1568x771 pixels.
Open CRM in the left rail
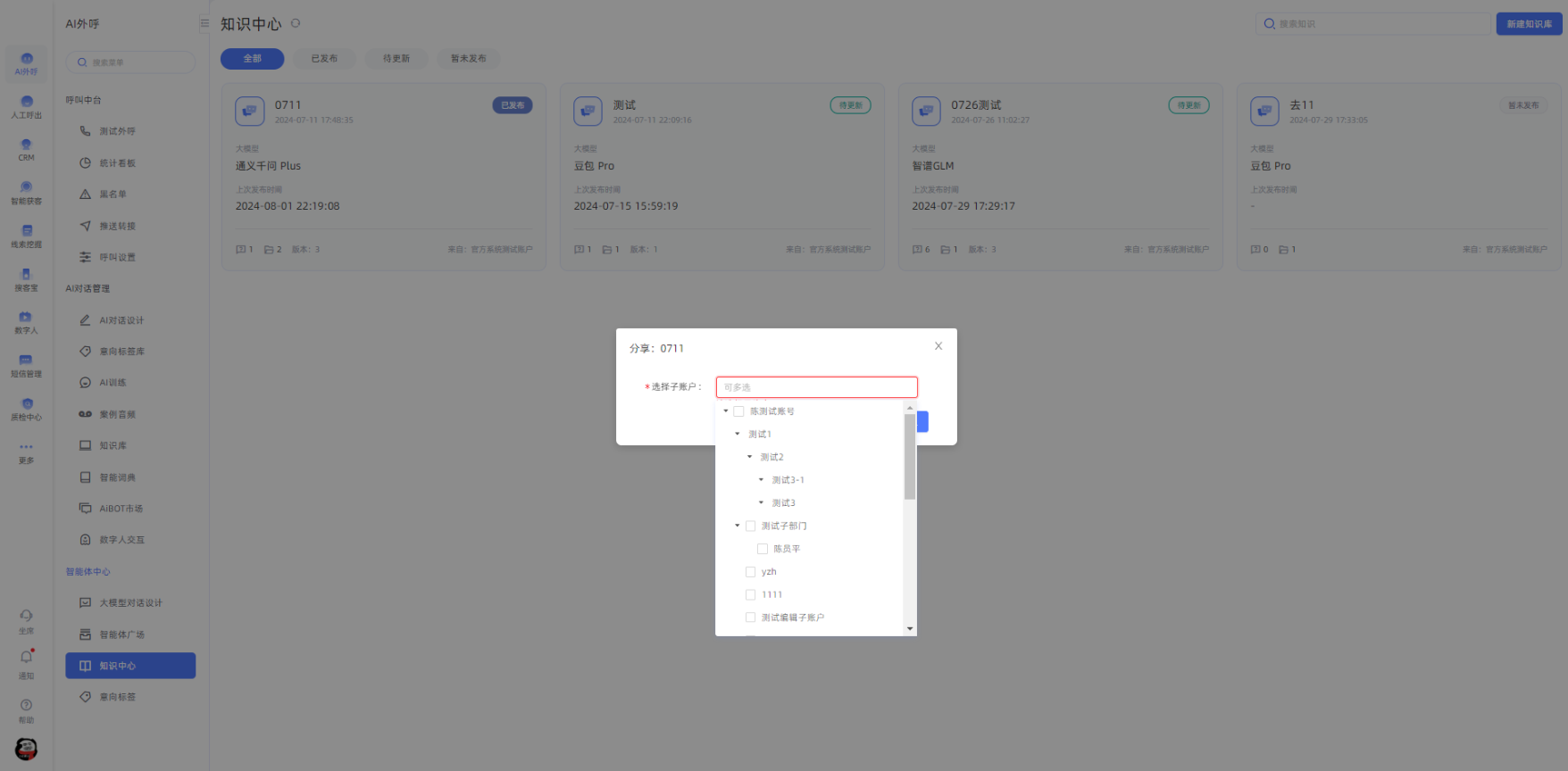coord(26,149)
